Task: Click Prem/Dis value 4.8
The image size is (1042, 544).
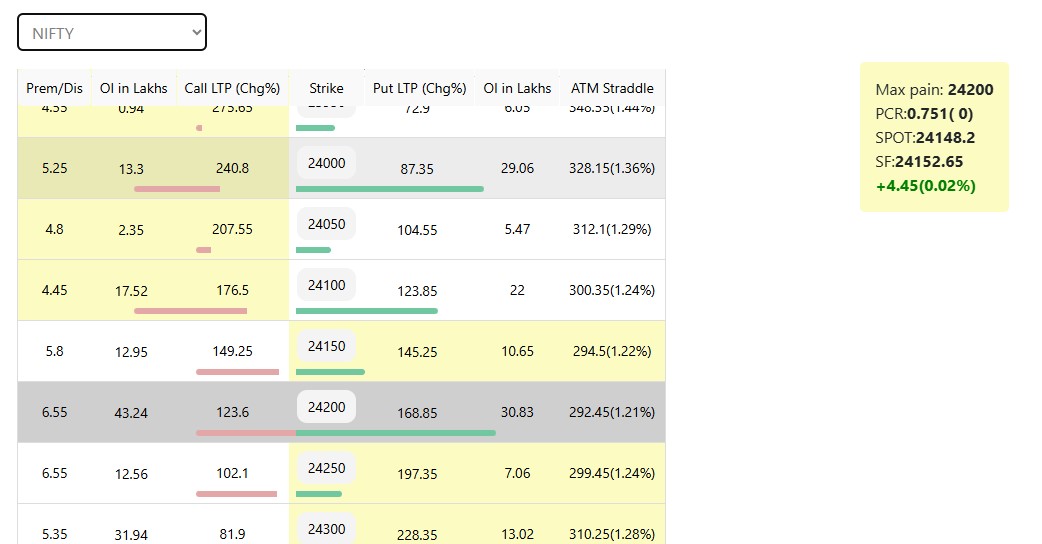Action: point(54,229)
